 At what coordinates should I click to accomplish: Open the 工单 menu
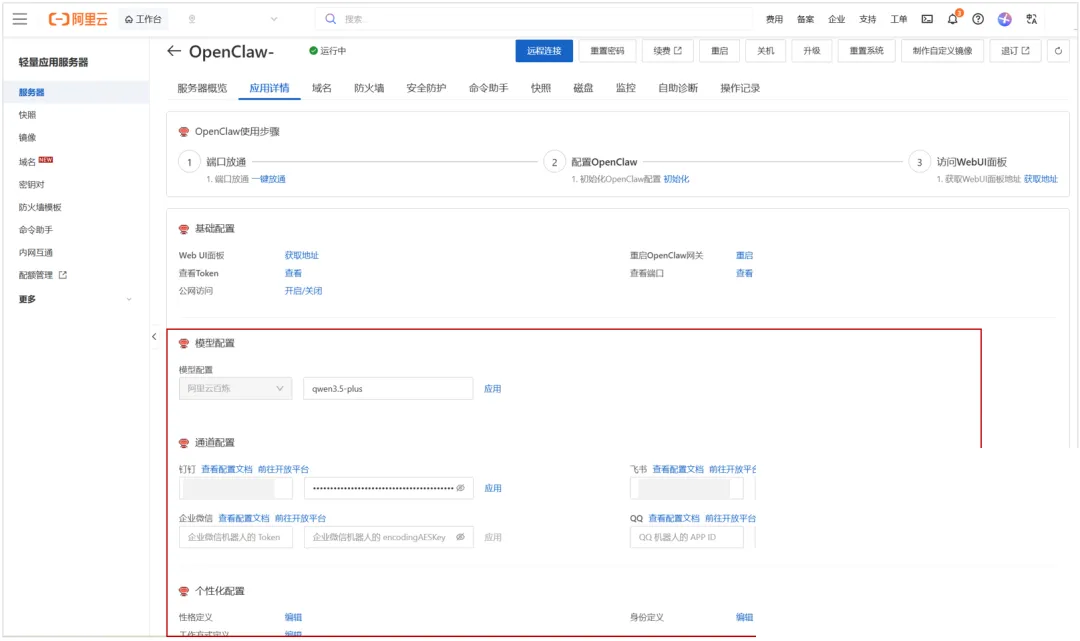point(898,19)
